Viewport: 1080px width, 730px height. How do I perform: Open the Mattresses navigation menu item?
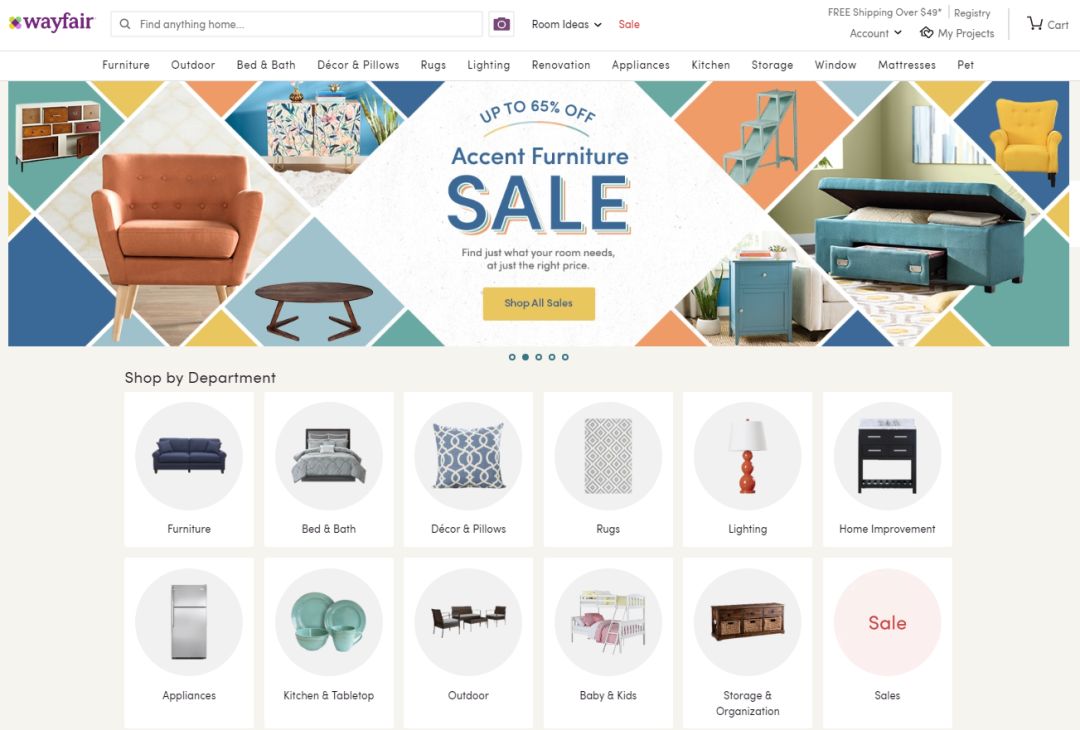pos(906,65)
